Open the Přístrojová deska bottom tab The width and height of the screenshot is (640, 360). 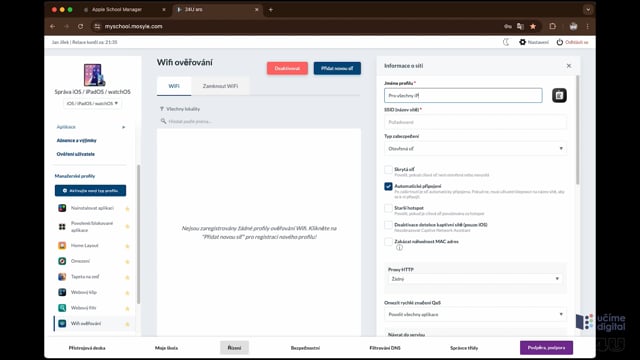[x=87, y=348]
